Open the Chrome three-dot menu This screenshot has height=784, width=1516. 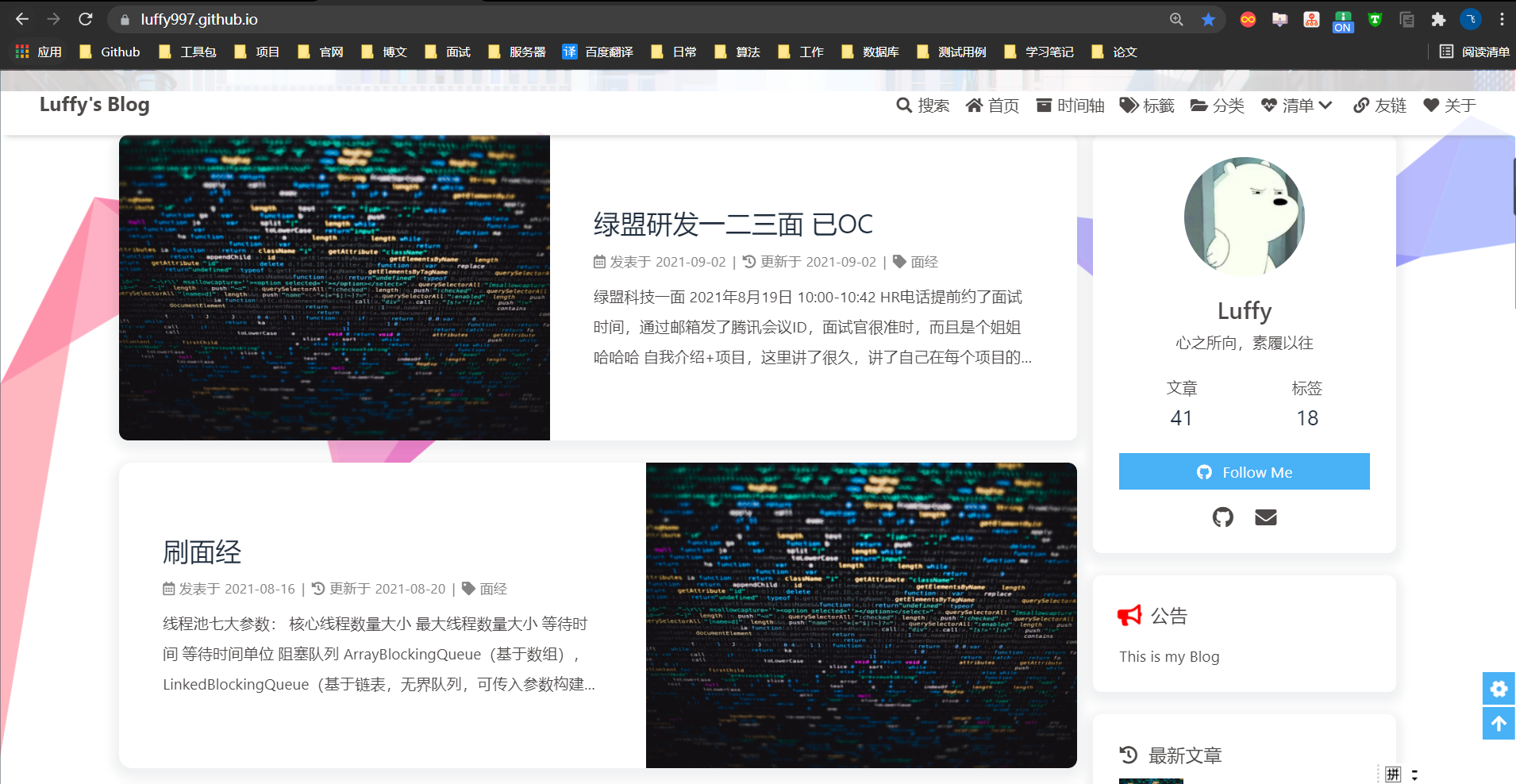1502,19
